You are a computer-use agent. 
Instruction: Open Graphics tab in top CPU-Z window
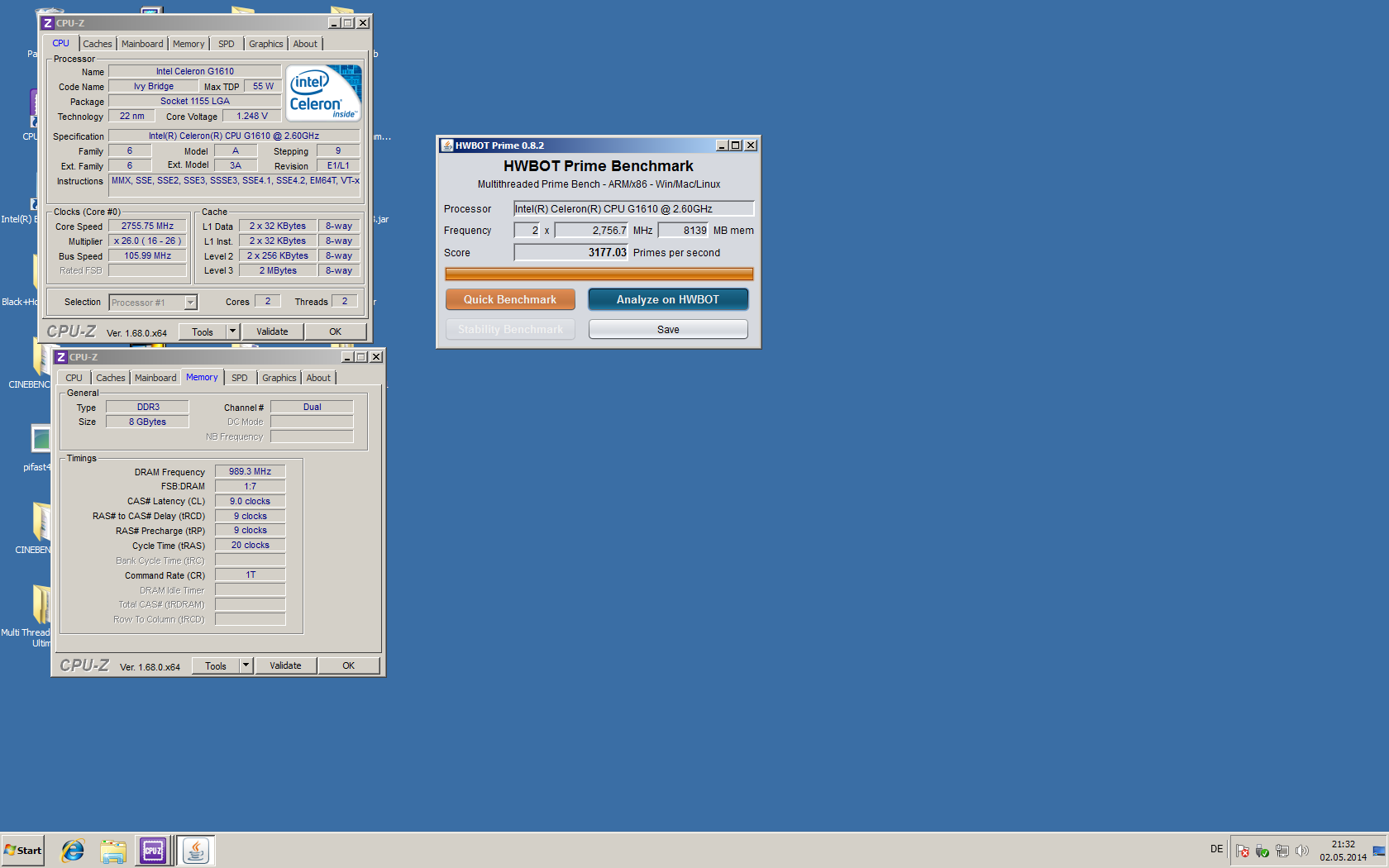point(266,44)
